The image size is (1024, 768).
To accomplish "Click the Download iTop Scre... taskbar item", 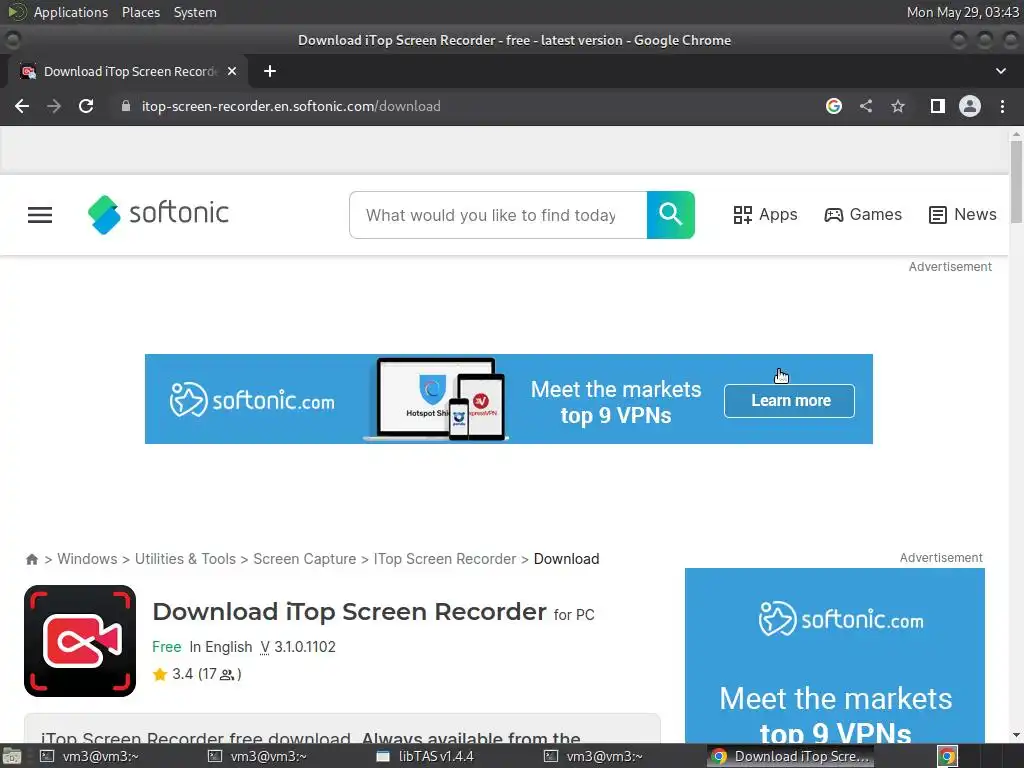I will coord(792,756).
